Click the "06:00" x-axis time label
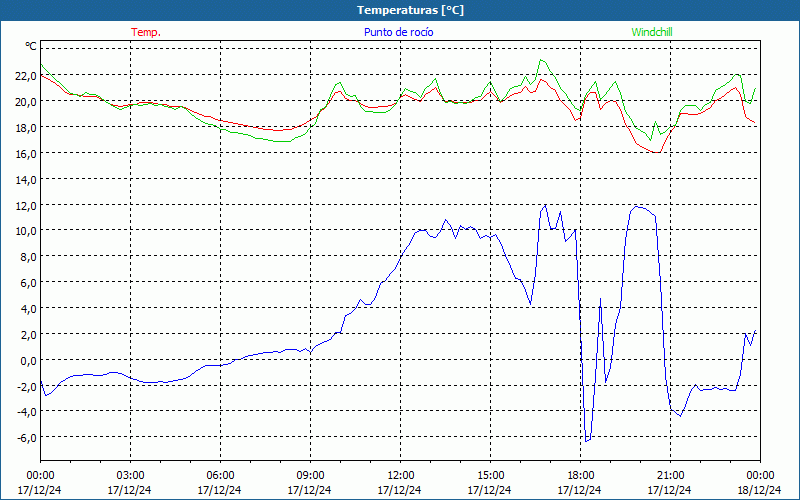 tap(220, 476)
